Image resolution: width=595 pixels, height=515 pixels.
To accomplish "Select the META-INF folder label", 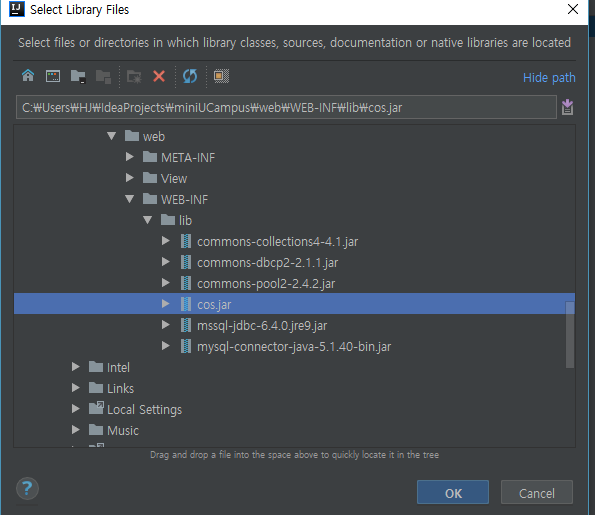I will tap(188, 157).
